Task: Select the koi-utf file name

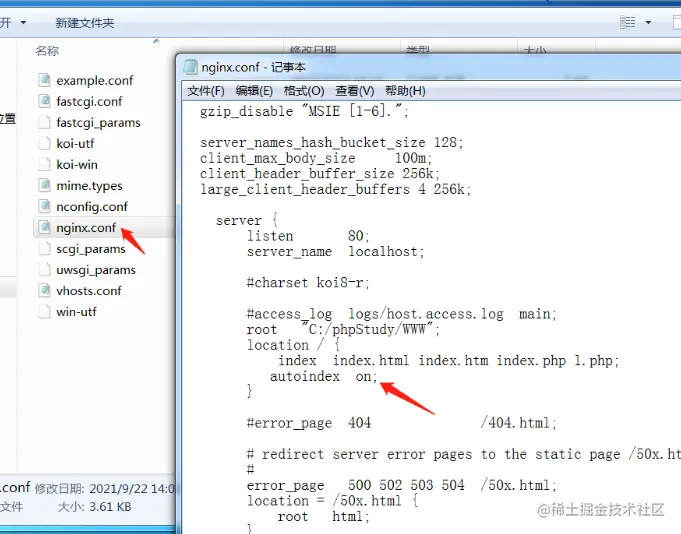Action: point(75,144)
